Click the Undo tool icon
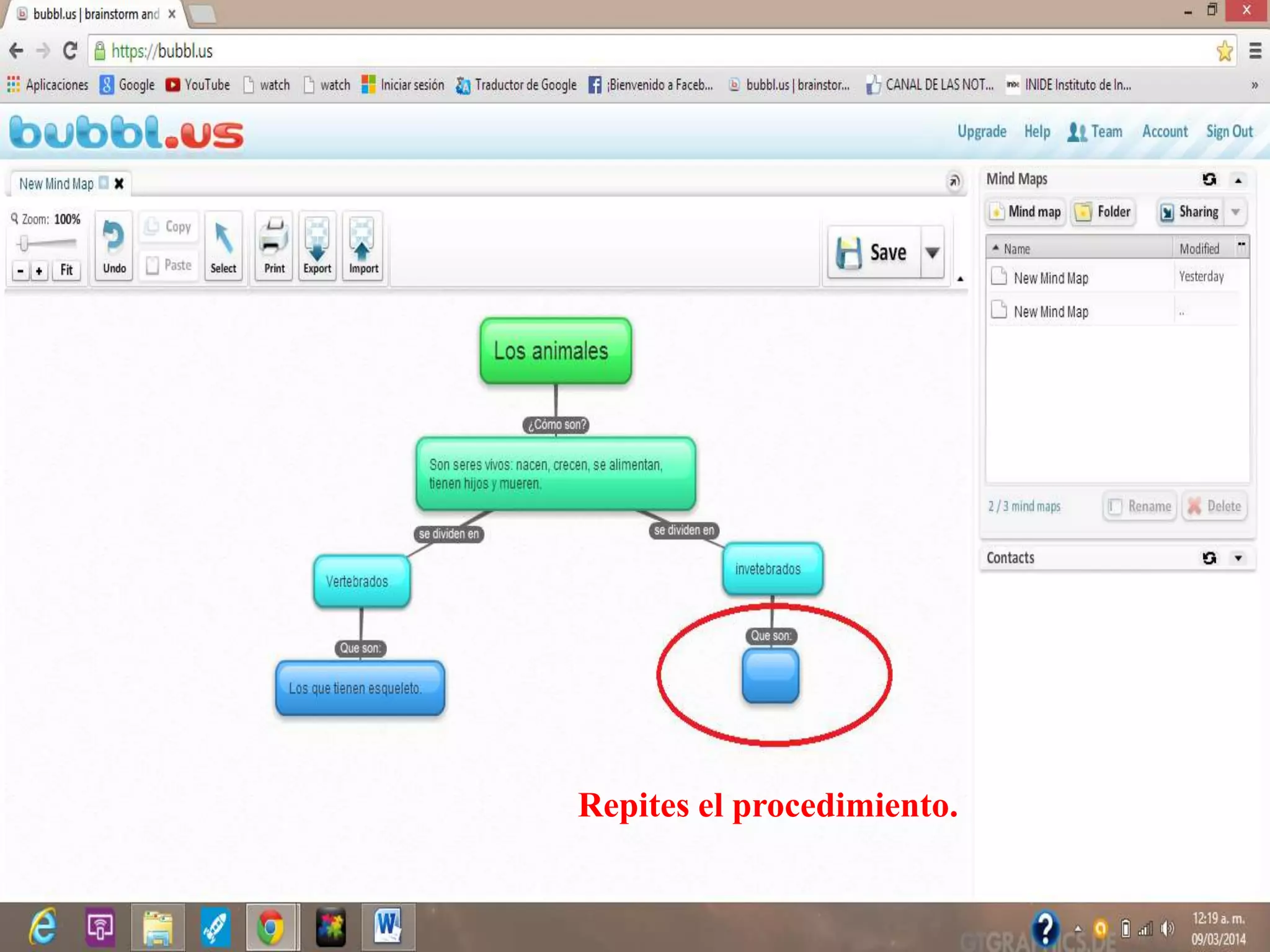This screenshot has width=1270, height=952. (114, 246)
